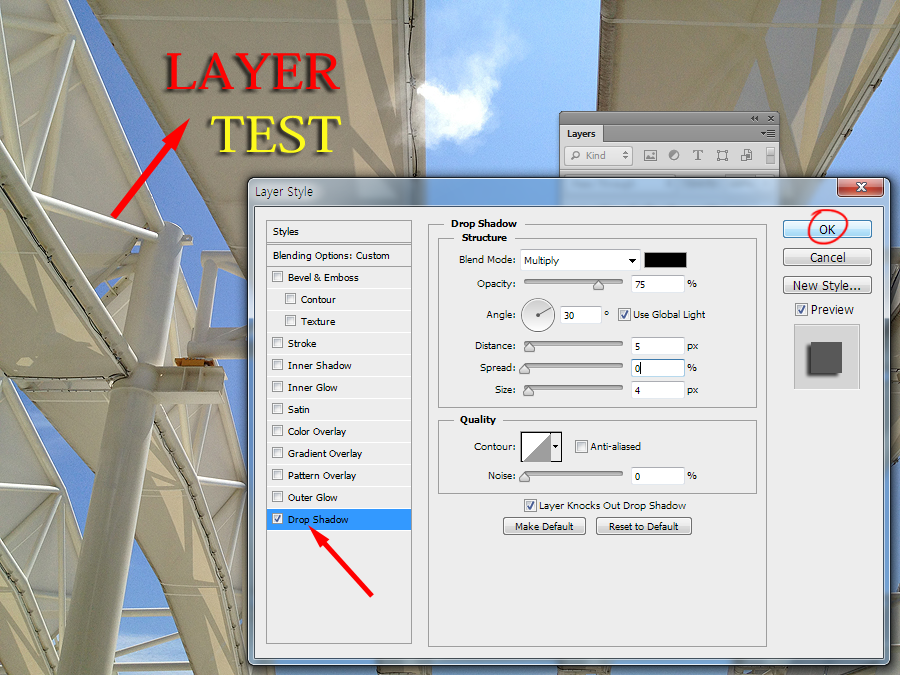
Task: Enable the Stroke checkbox
Action: [x=278, y=343]
